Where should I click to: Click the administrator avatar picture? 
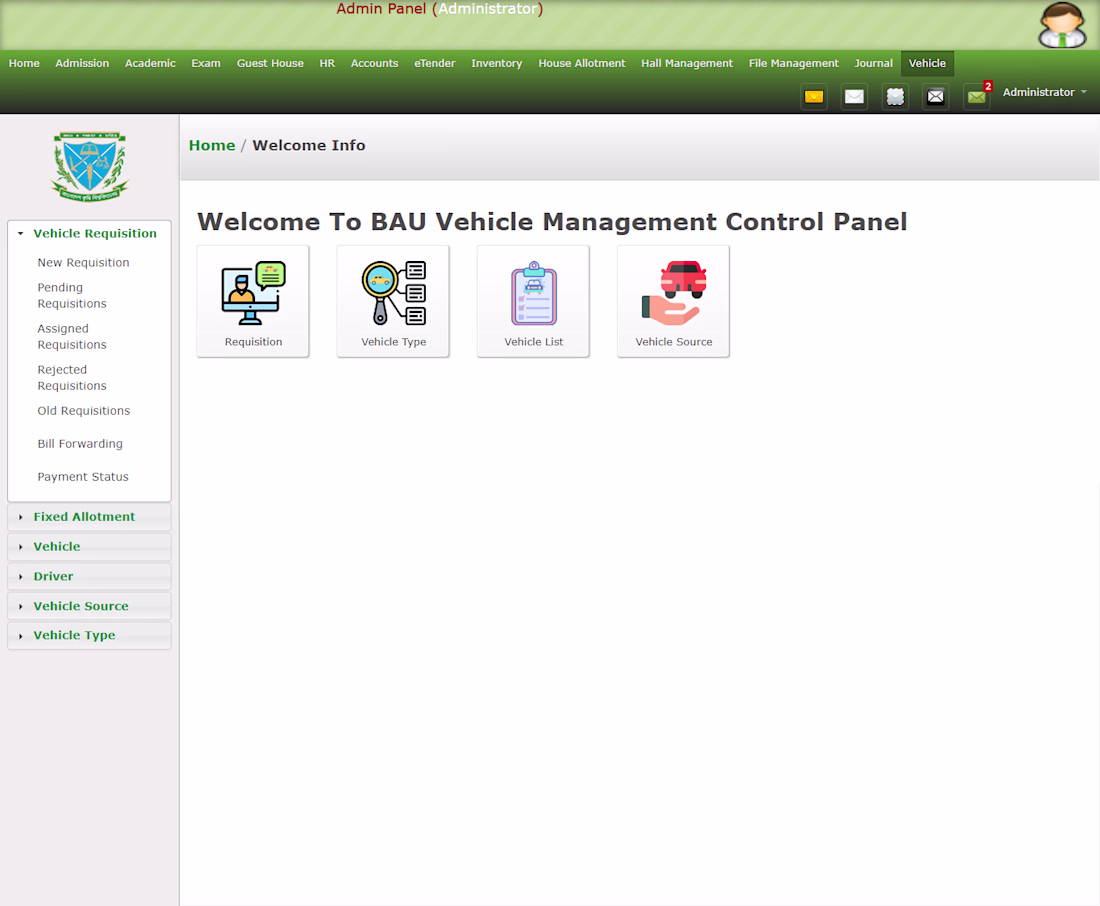coord(1062,25)
